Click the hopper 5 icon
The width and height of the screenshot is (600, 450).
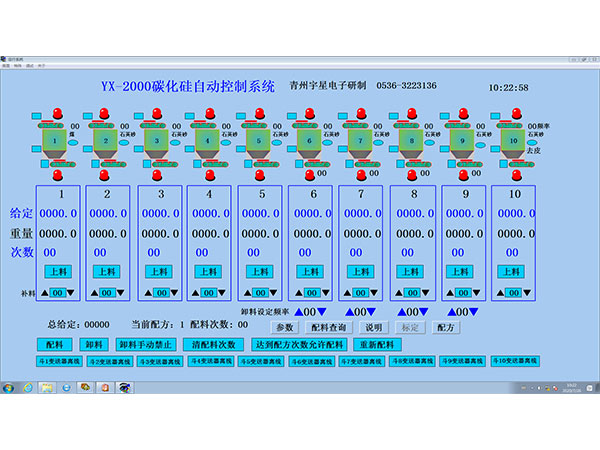(256, 142)
